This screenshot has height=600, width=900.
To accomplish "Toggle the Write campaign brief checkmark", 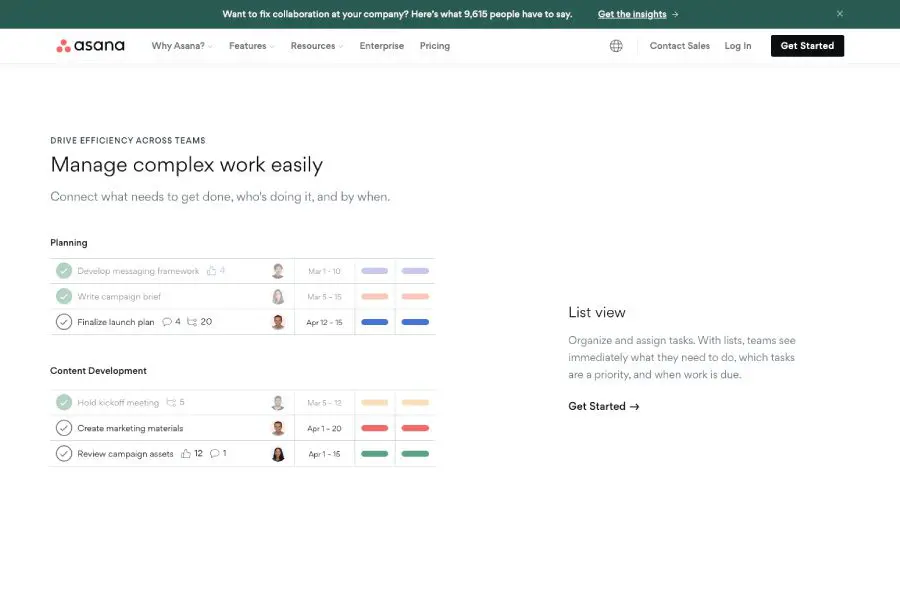I will tap(64, 297).
